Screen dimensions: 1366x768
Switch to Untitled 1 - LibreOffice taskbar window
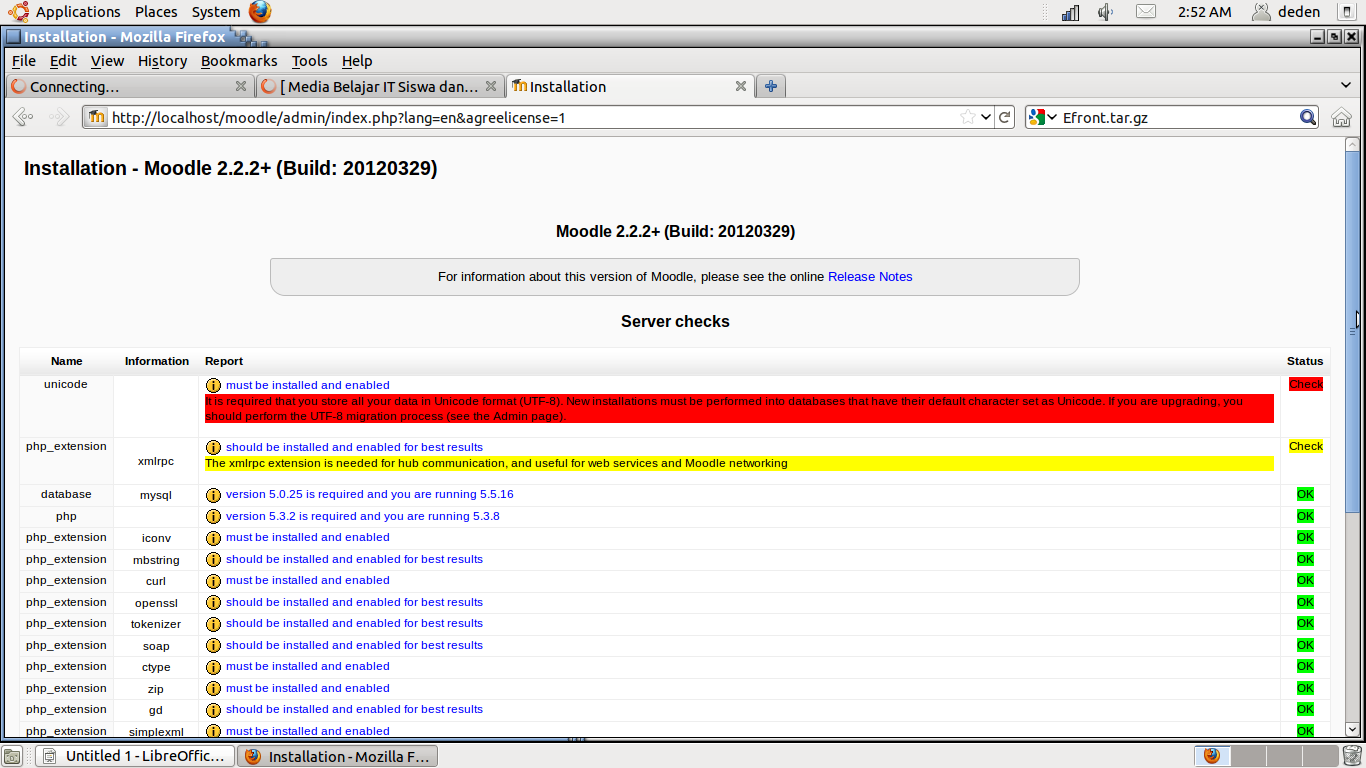[136, 756]
